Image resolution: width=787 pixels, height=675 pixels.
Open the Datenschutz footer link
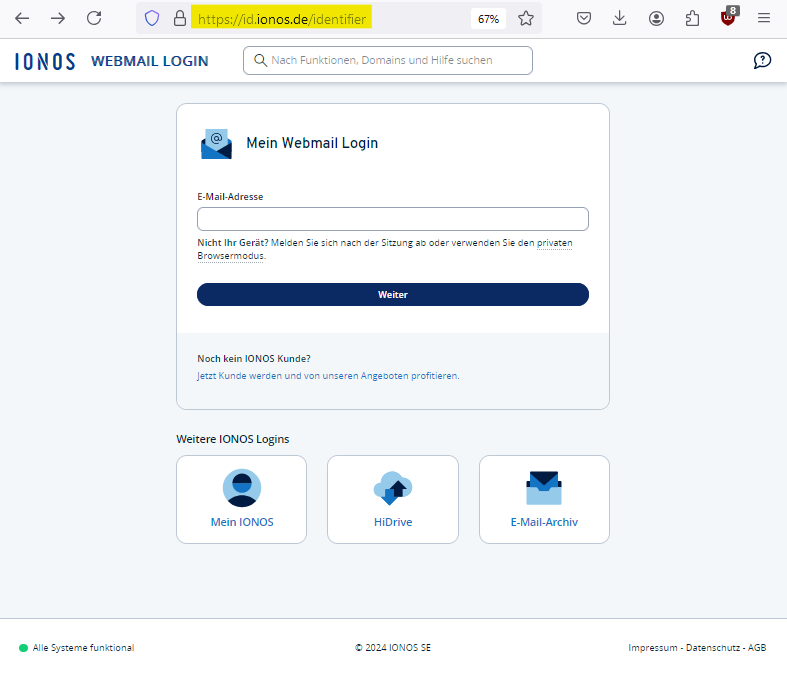[x=713, y=648]
